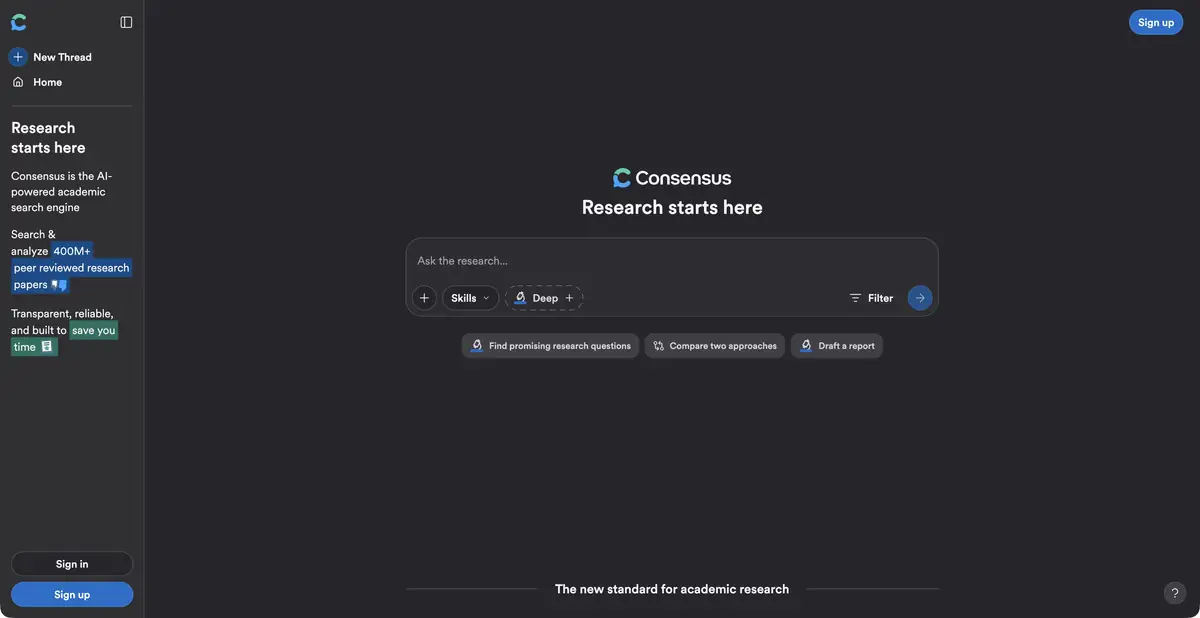
Task: Click Sign up in the top right
Action: [x=1156, y=22]
